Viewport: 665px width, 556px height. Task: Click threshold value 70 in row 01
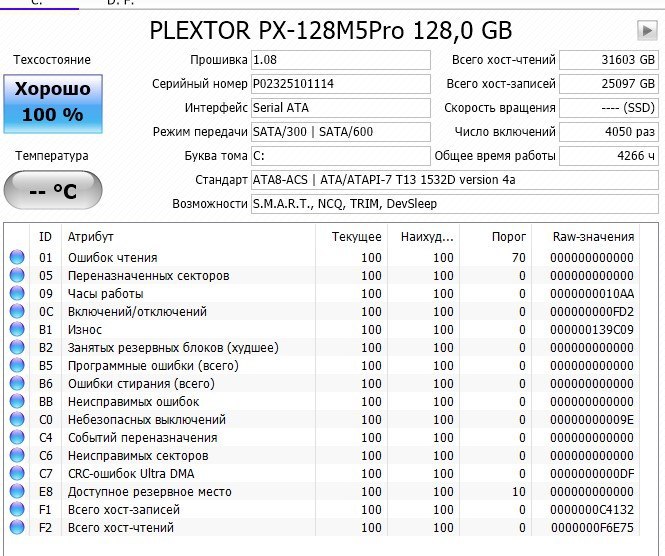coord(518,257)
